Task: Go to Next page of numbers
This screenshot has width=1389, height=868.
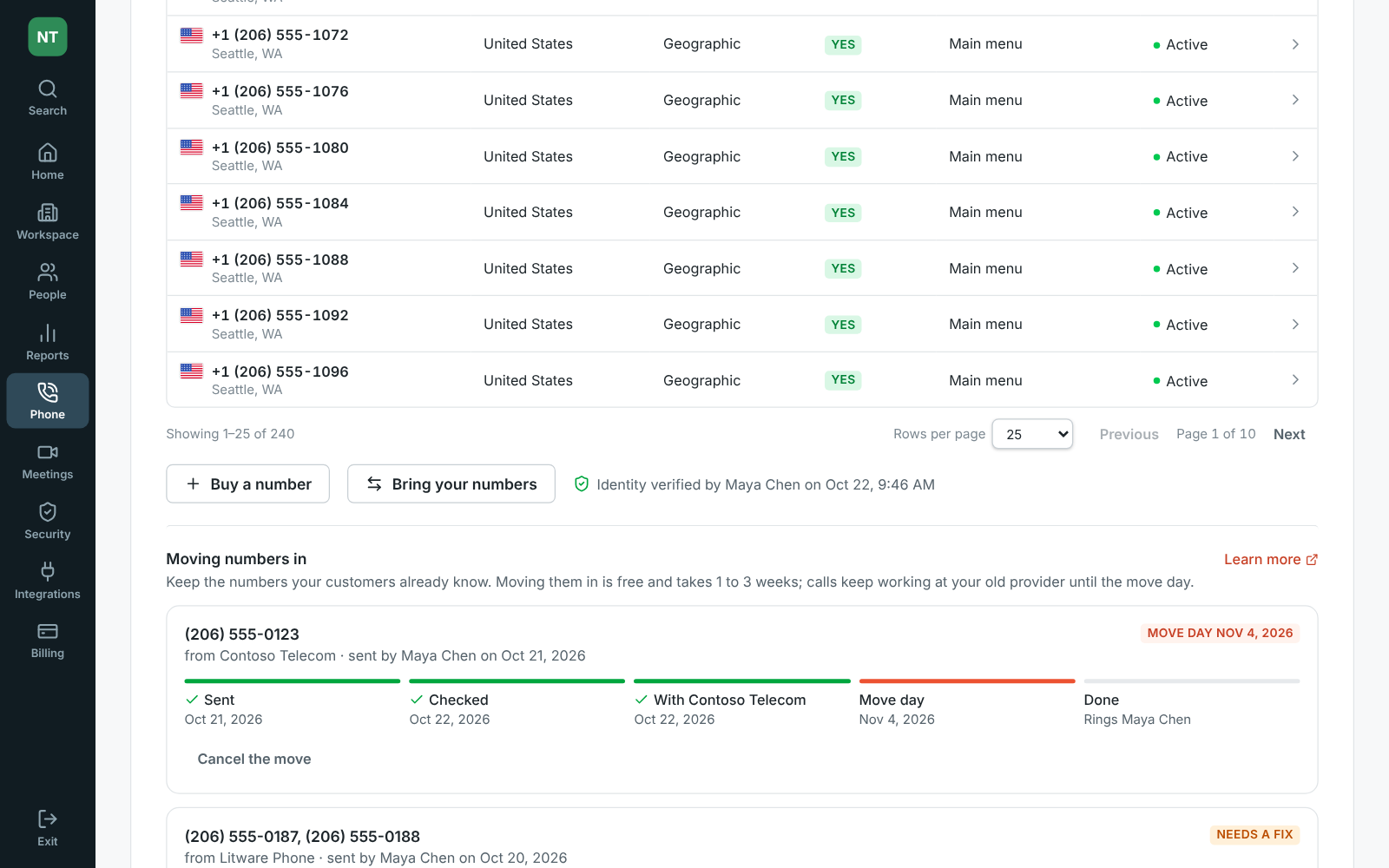Action: (1289, 434)
